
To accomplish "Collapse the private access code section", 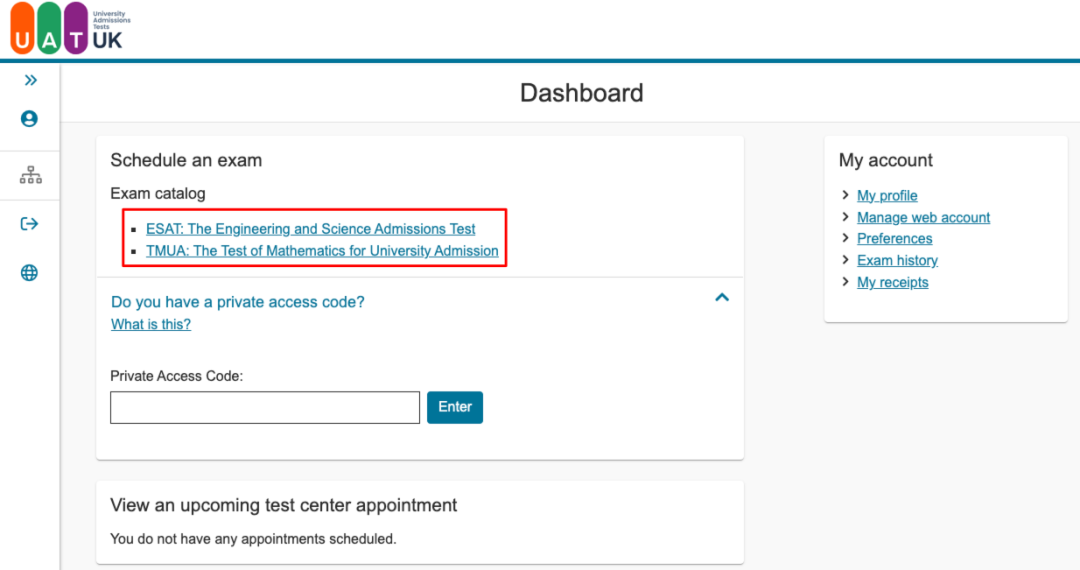I will 722,298.
